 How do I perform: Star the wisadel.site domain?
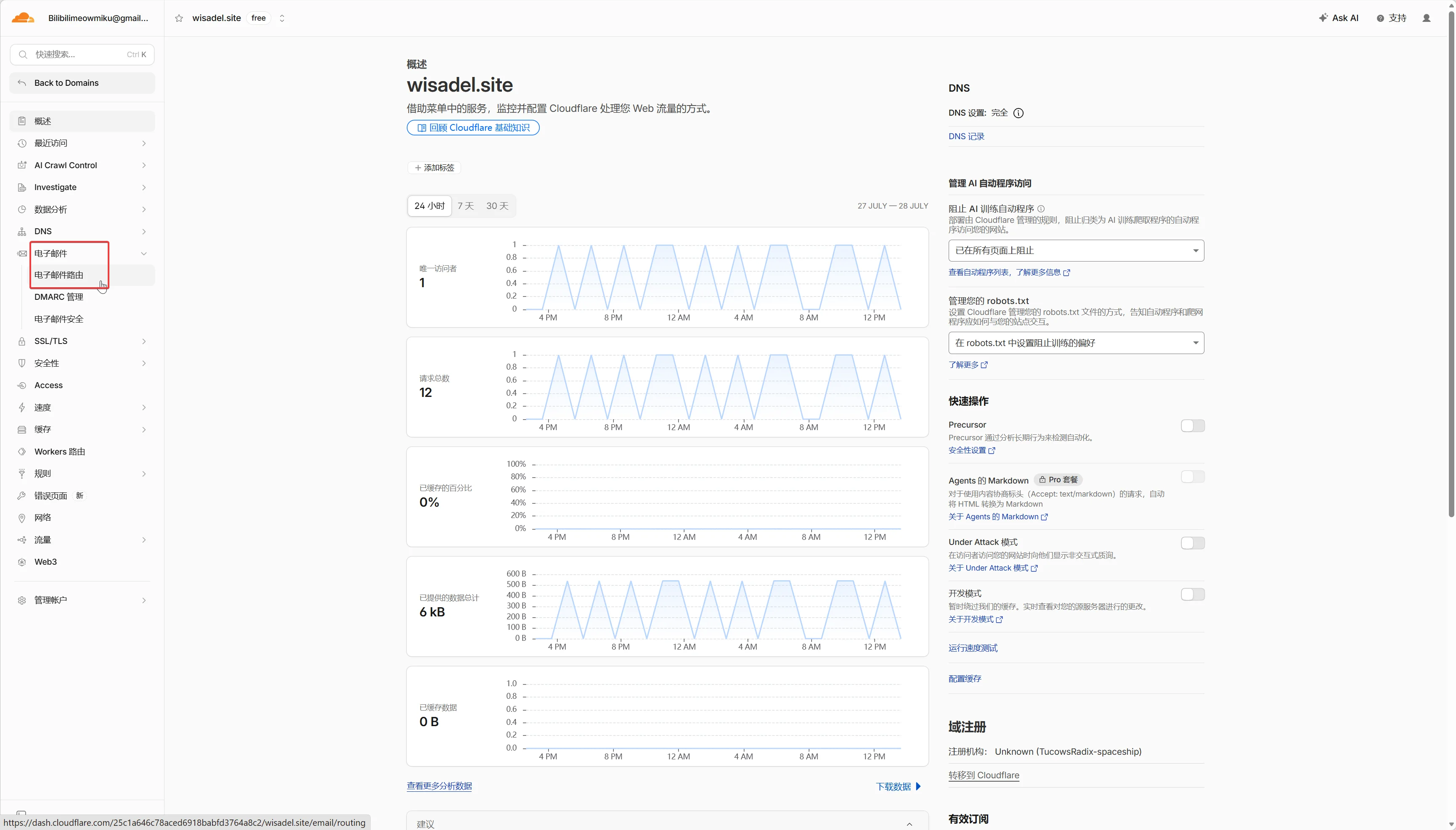(179, 18)
